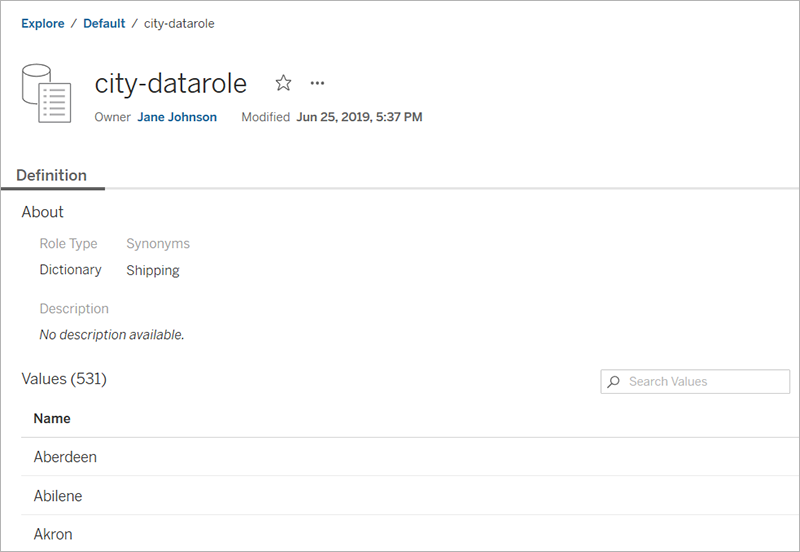The width and height of the screenshot is (800, 552).
Task: Click the magnifier icon in Search Values
Action: (614, 382)
